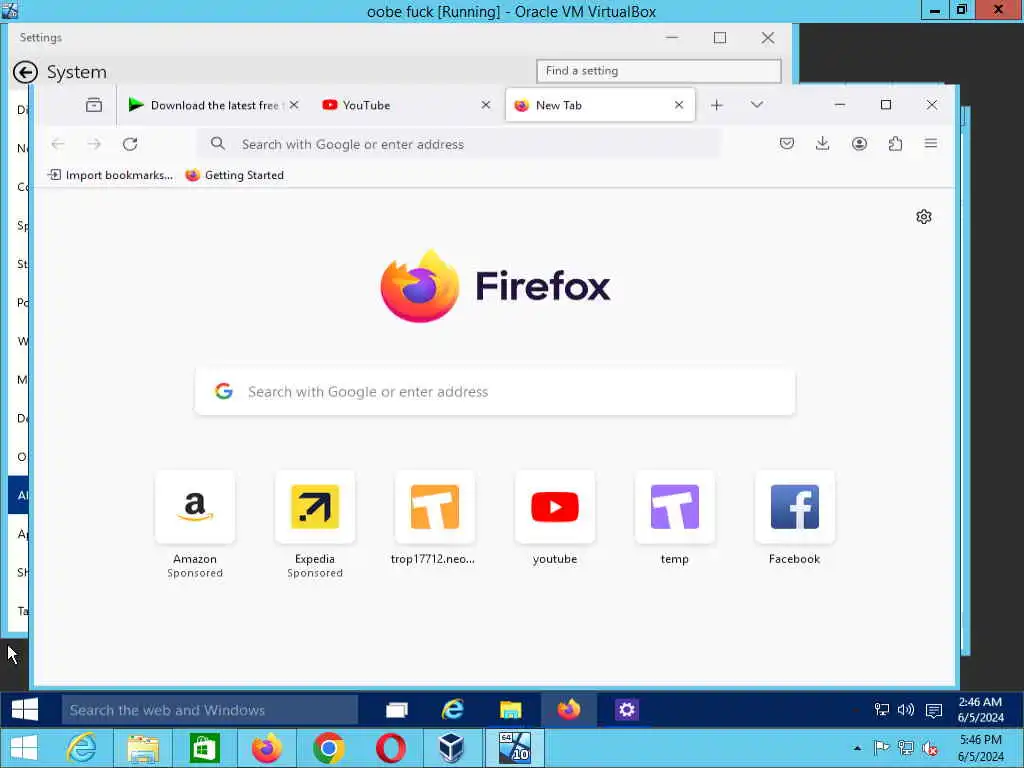Reload the page in Firefox

tap(130, 144)
